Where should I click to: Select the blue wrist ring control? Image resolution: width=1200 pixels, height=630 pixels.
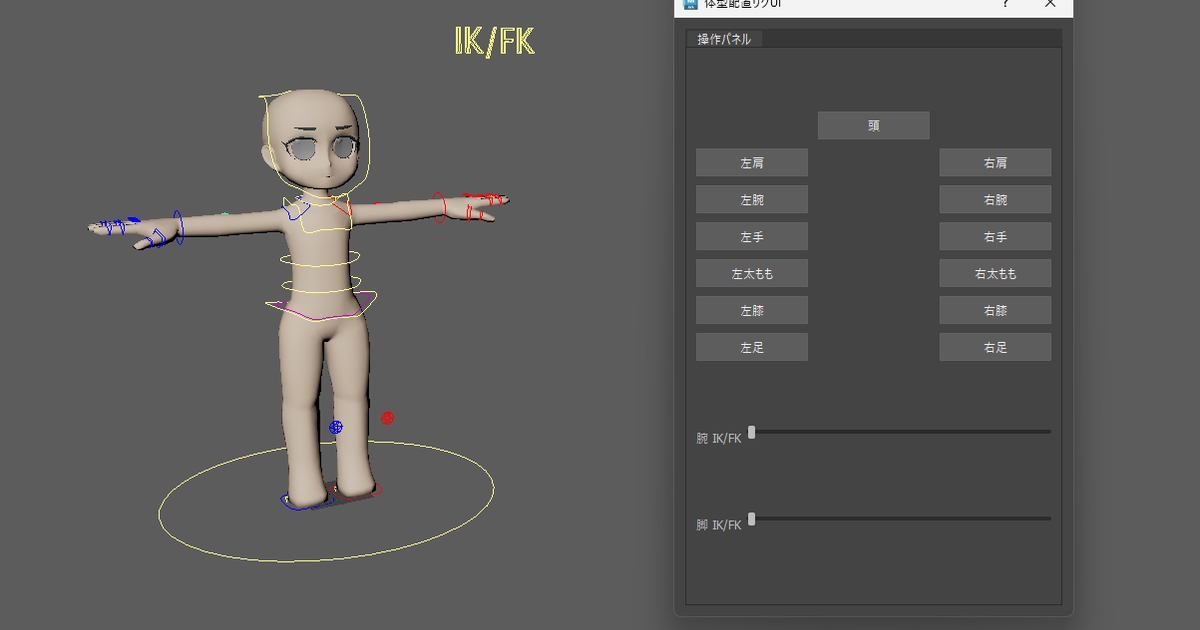(179, 227)
